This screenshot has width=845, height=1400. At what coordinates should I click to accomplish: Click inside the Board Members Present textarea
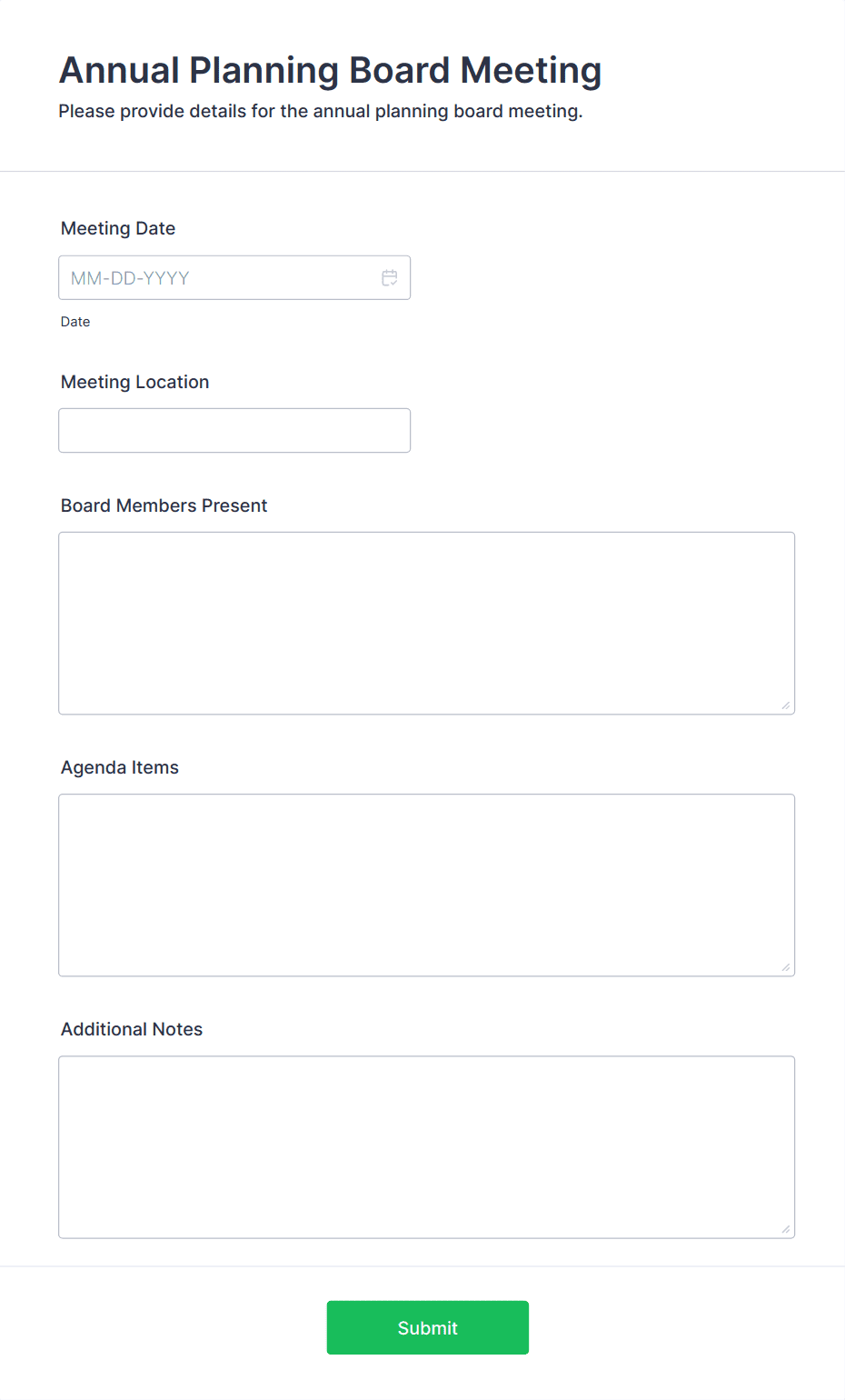tap(426, 623)
